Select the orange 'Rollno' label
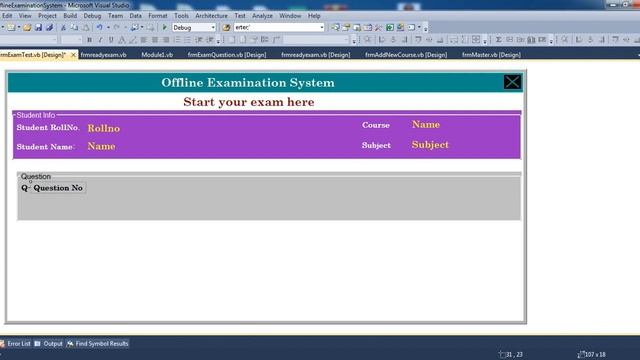The image size is (640, 360). point(104,128)
